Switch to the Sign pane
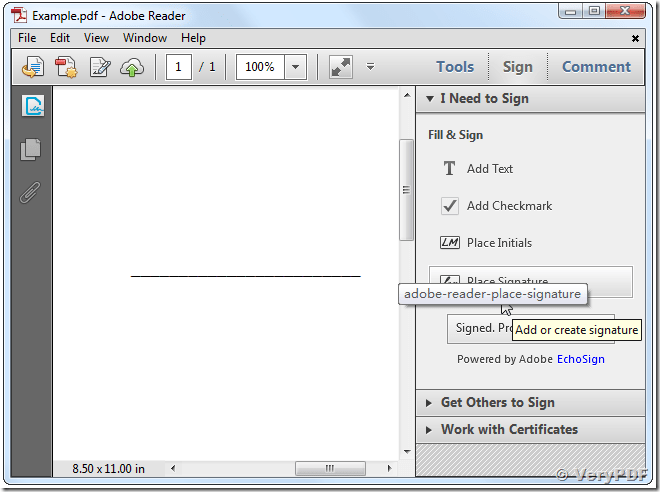 518,67
